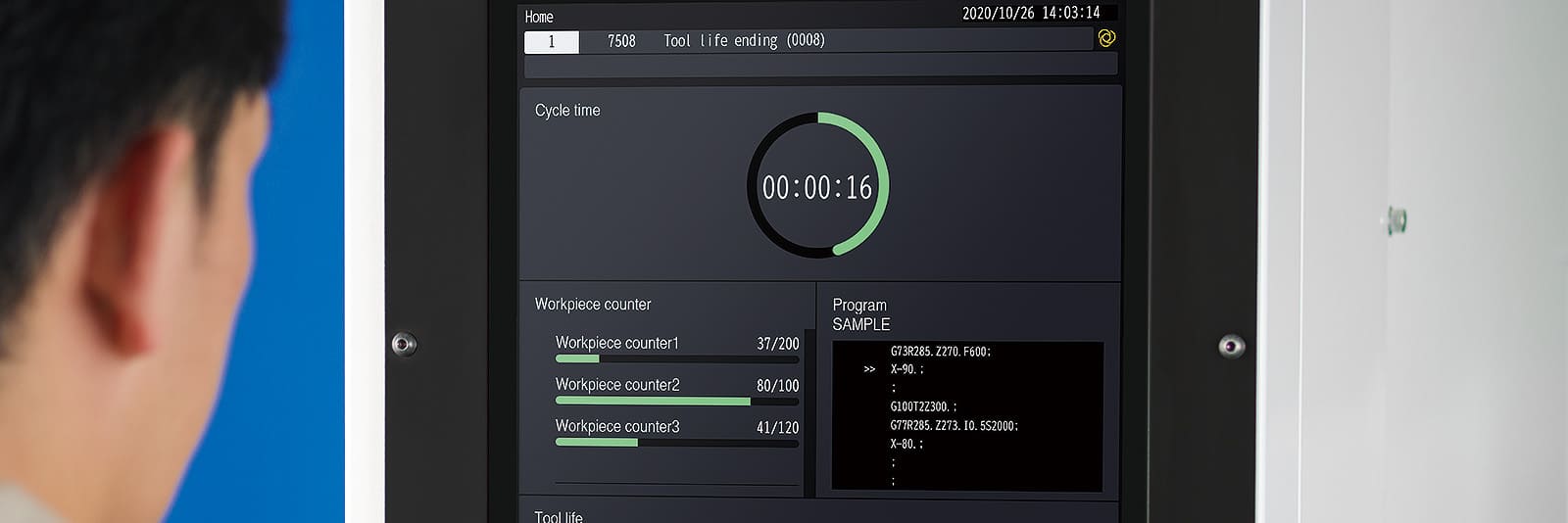Click the alarm number field showing 1
Screen dimensions: 1568x523
(x=551, y=41)
